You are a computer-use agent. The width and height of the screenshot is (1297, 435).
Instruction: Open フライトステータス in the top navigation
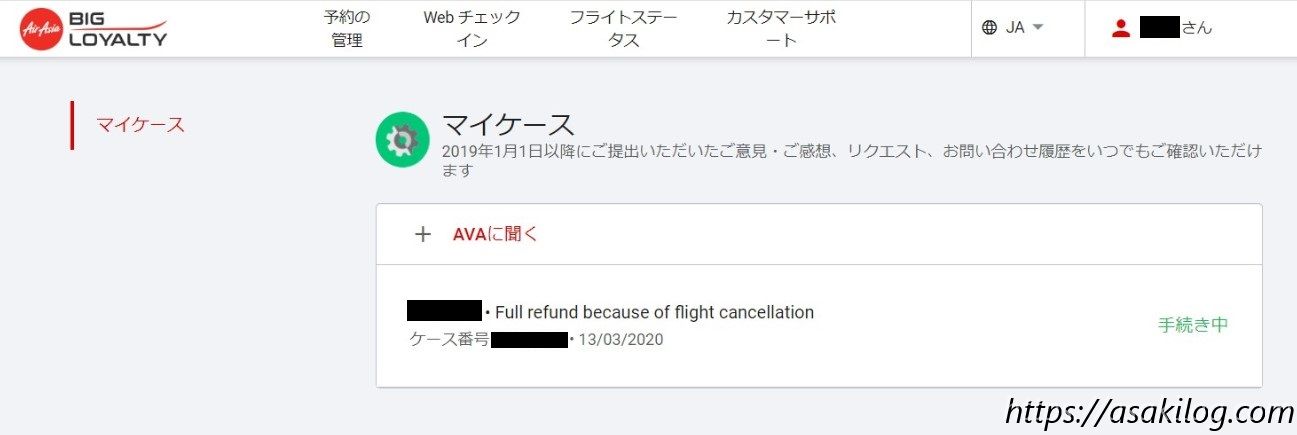(624, 29)
